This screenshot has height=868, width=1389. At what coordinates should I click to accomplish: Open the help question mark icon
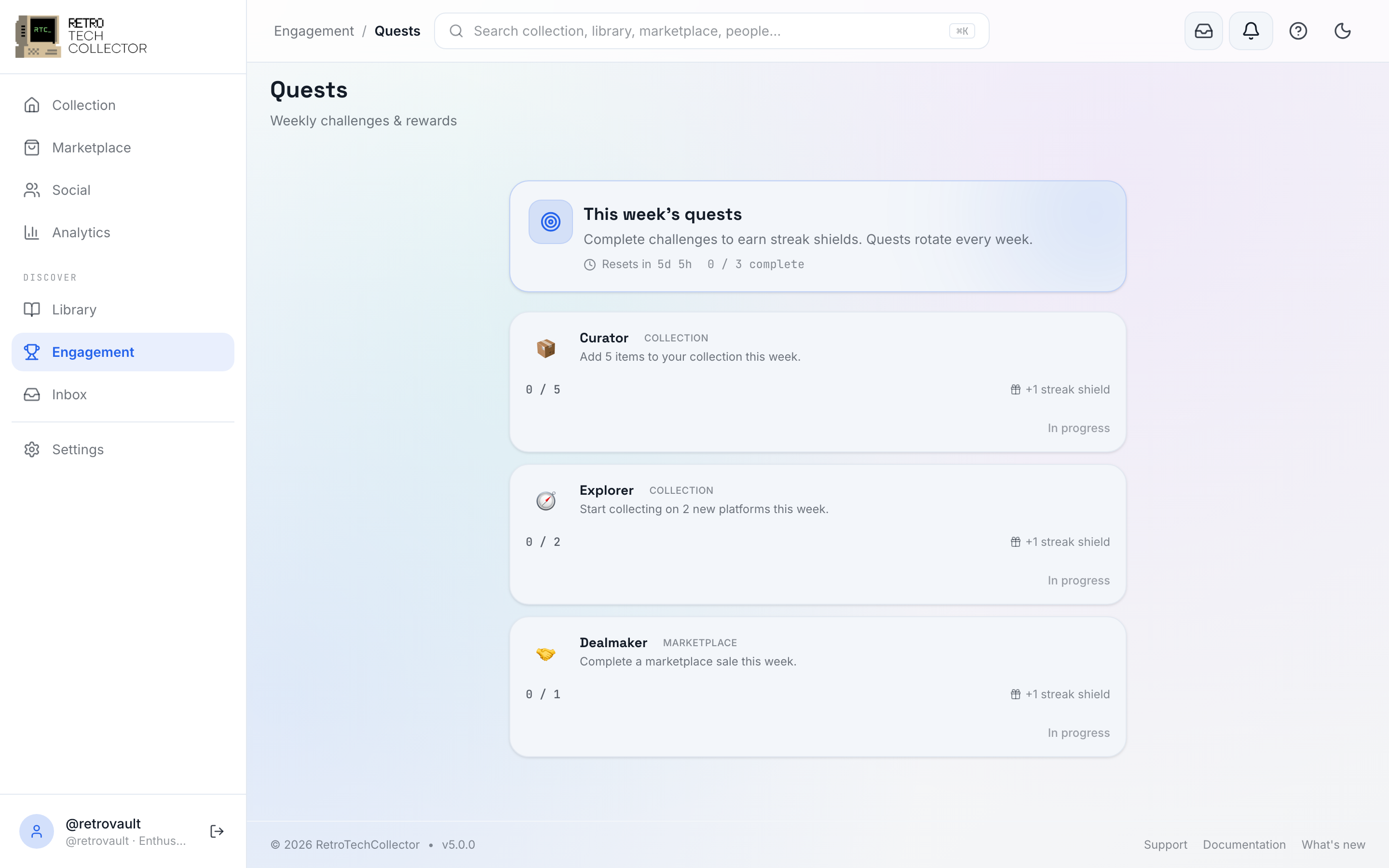click(x=1298, y=31)
